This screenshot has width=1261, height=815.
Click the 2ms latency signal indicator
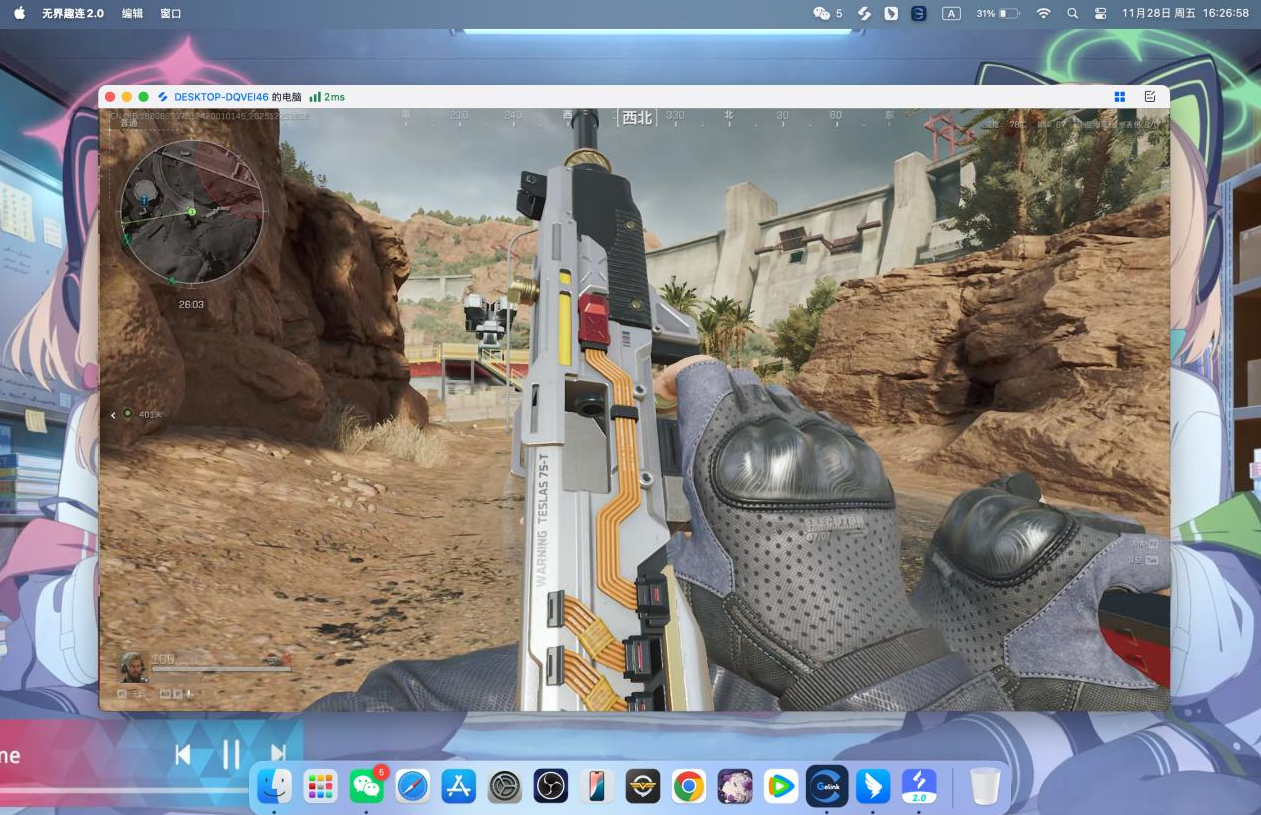point(327,97)
